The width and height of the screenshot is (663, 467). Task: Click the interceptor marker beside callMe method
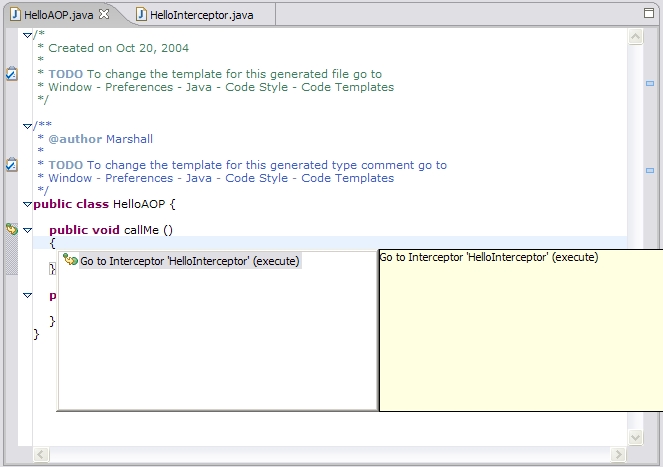[x=11, y=230]
